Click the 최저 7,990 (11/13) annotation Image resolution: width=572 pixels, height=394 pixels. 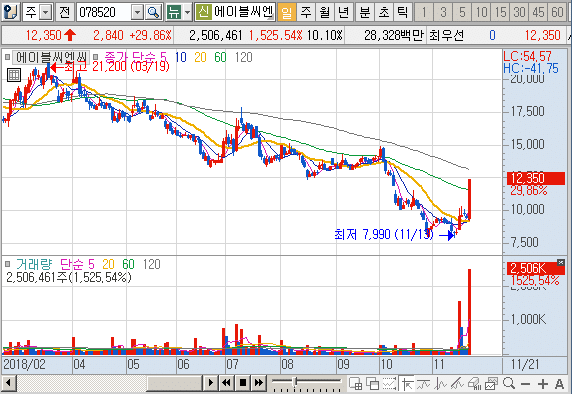coord(384,234)
